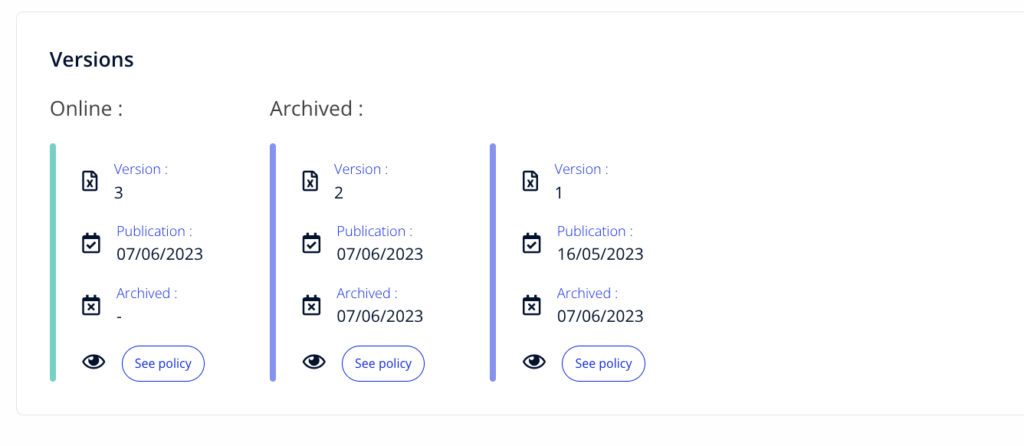This screenshot has height=446, width=1024.
Task: Open See policy for archived Version 2
Action: [383, 363]
